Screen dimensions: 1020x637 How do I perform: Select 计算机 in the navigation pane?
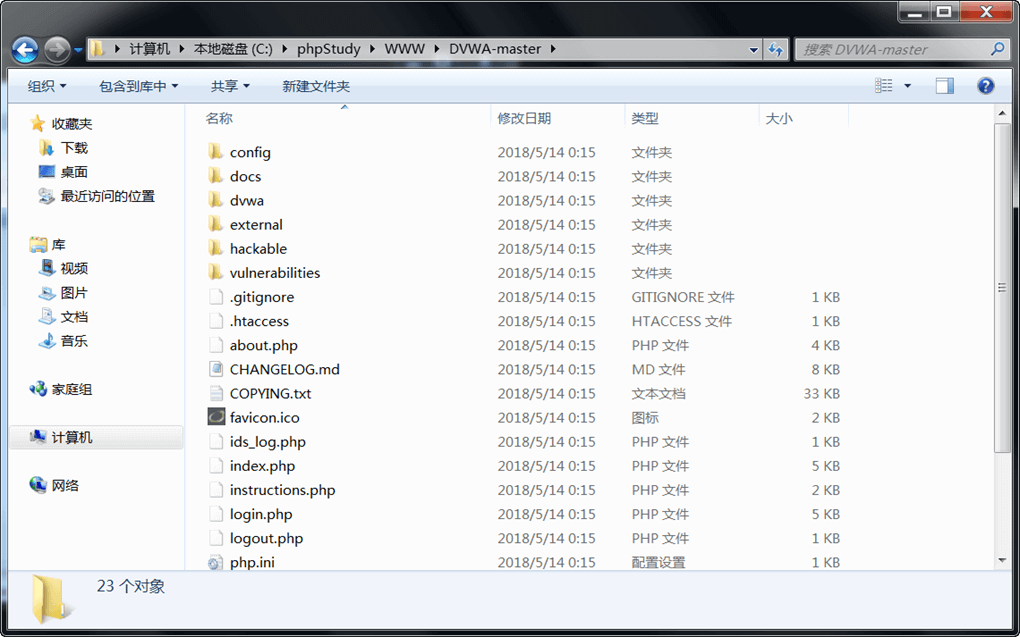tap(96, 437)
